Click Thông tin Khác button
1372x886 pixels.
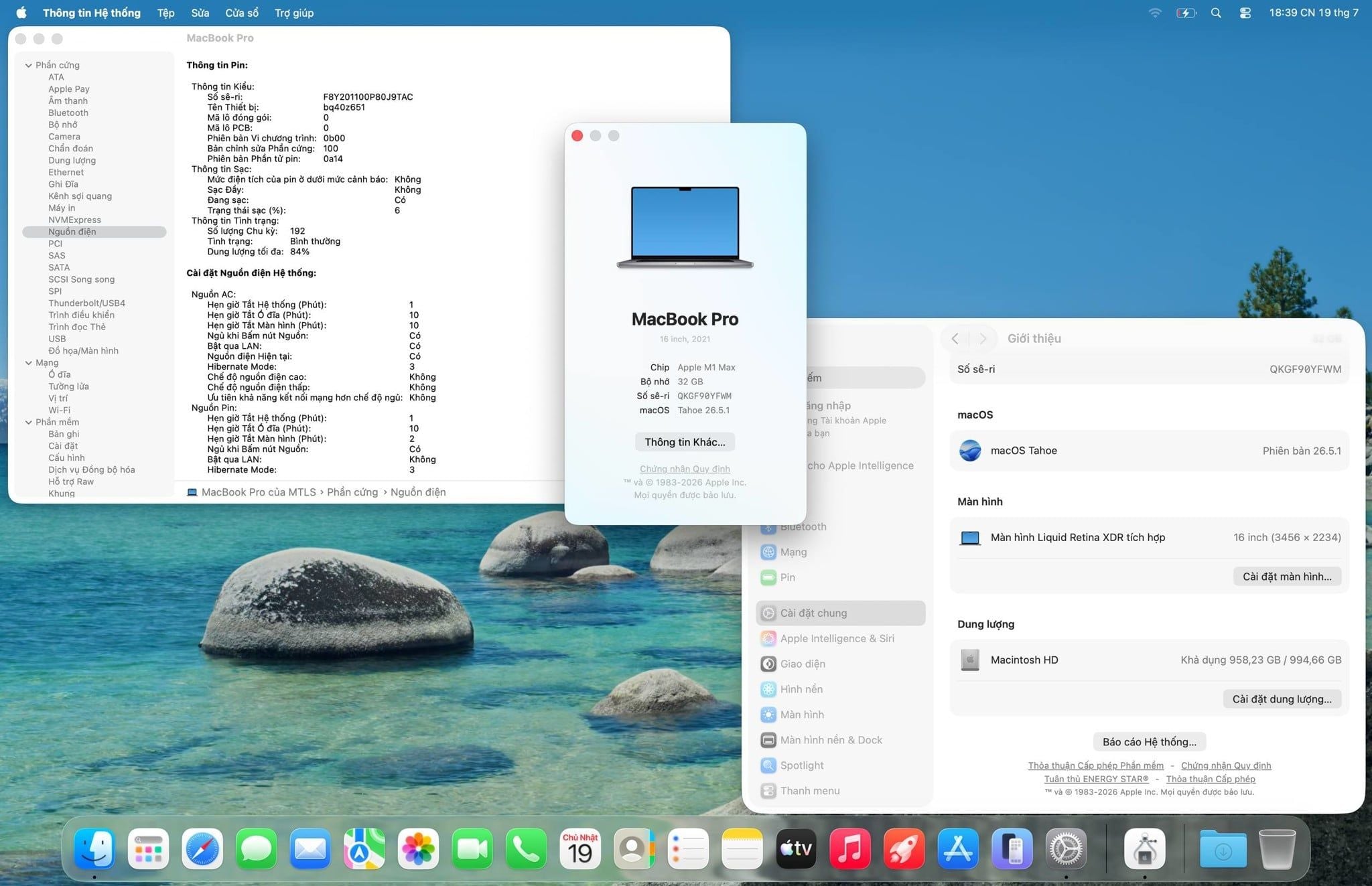685,442
